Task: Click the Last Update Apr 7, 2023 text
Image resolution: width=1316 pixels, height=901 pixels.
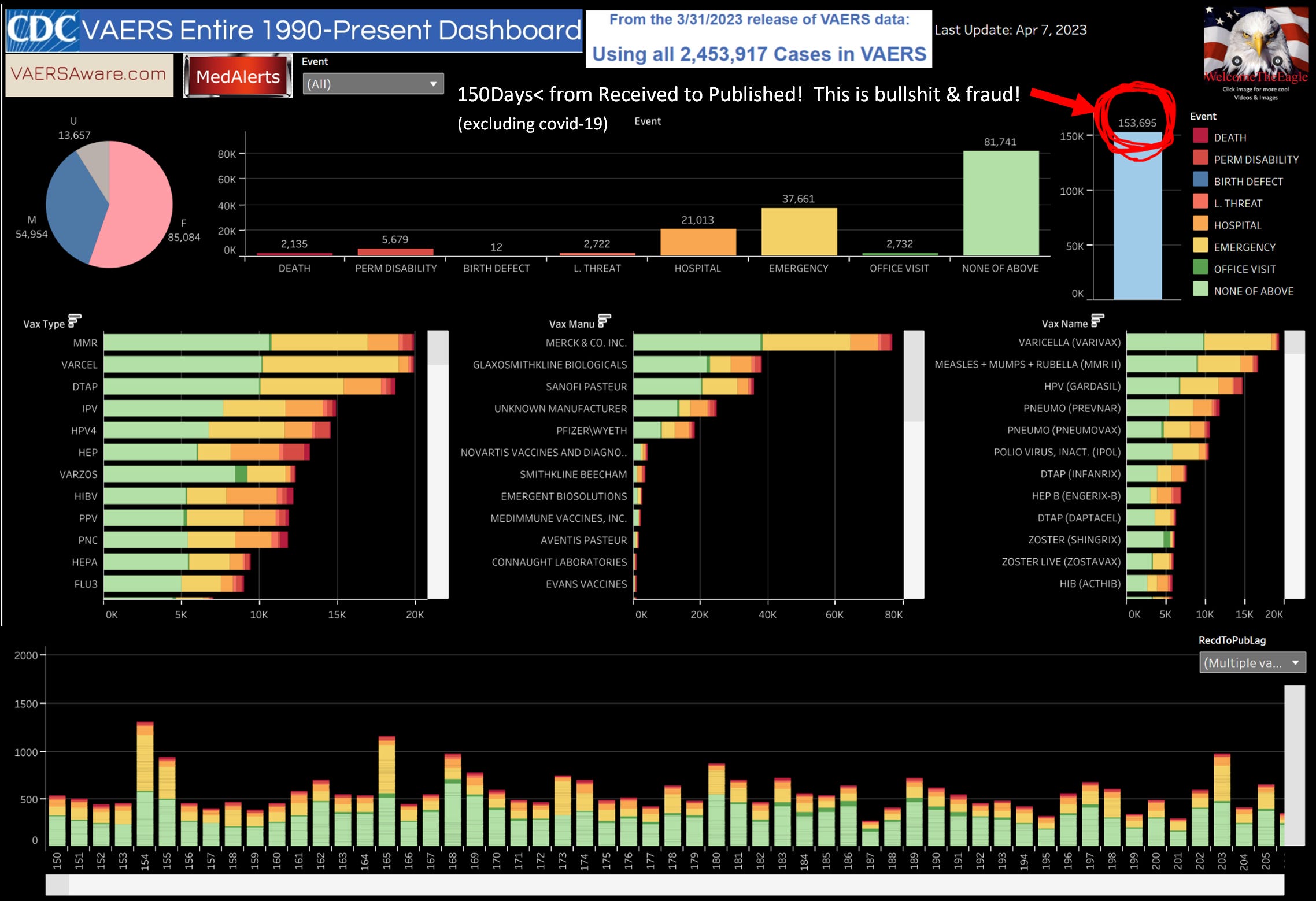Action: coord(1011,29)
